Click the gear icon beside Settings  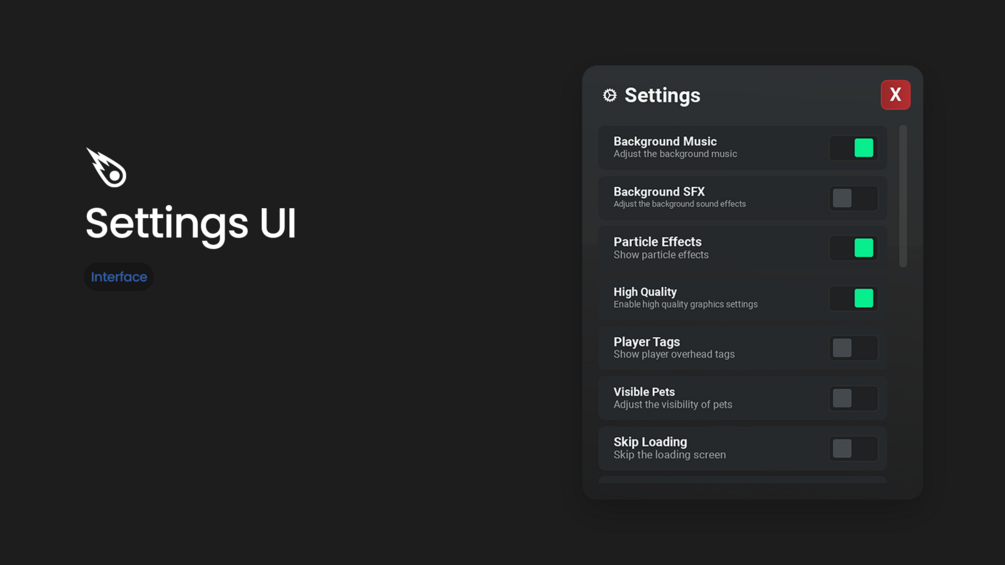point(610,95)
